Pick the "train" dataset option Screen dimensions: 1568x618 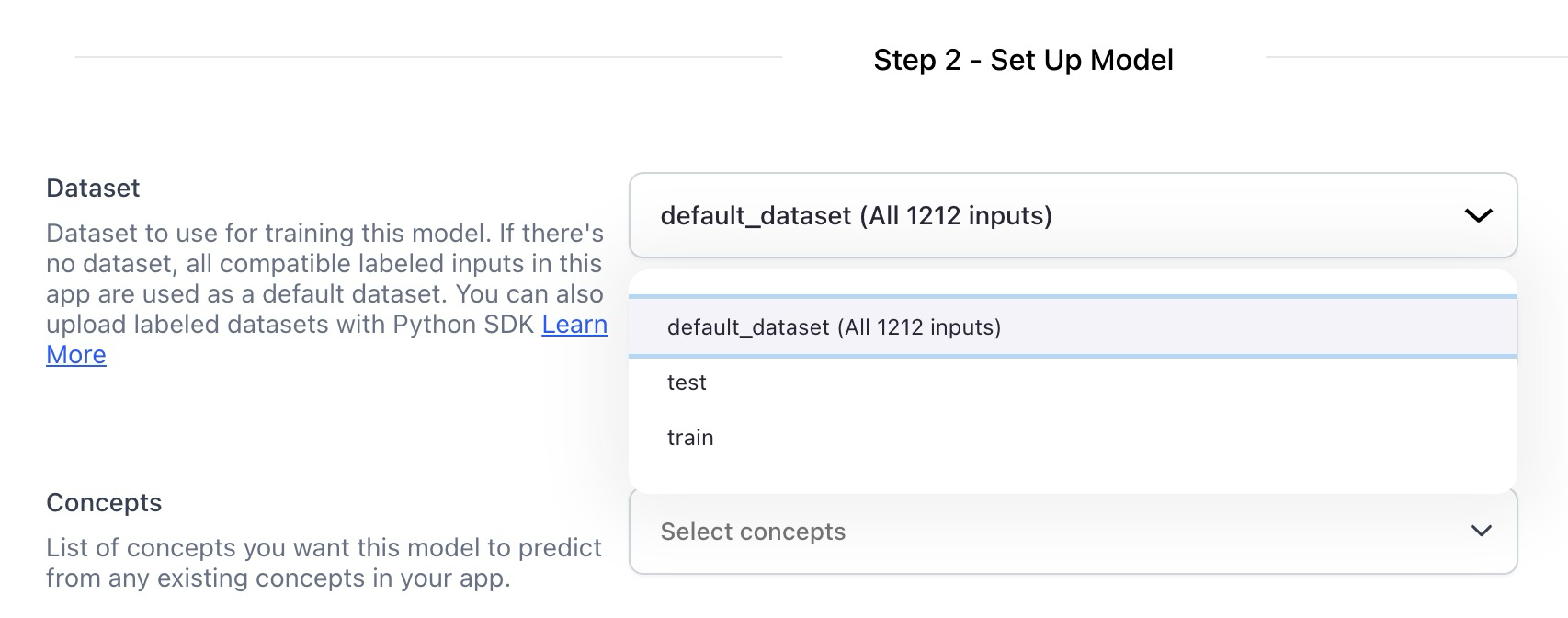coord(690,438)
